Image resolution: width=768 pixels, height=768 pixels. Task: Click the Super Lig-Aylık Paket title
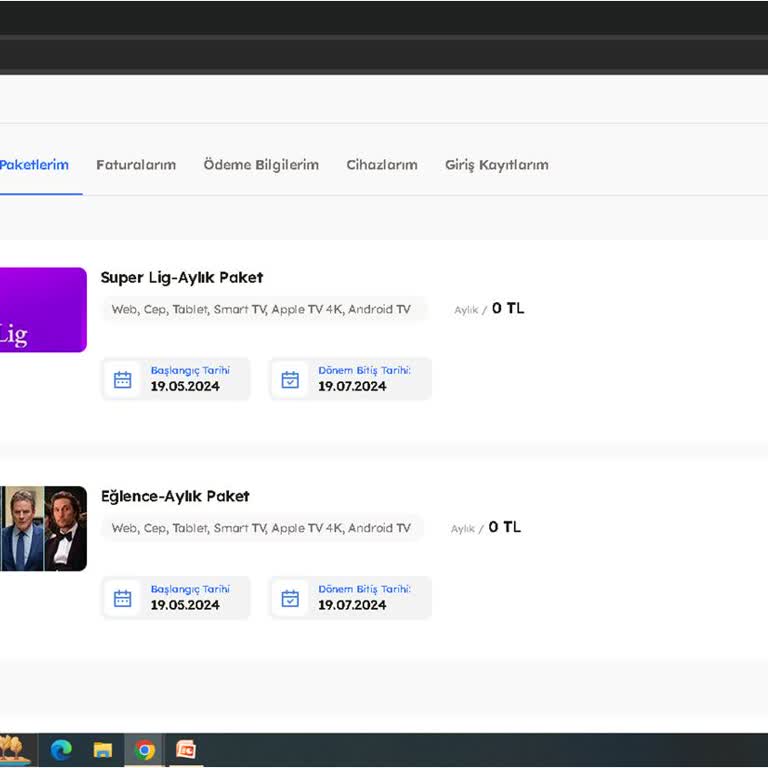click(182, 277)
